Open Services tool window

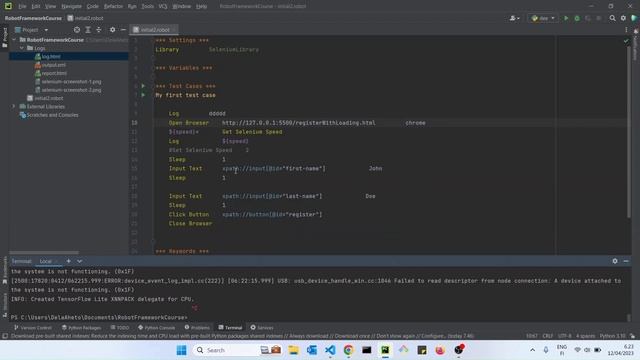pos(262,328)
